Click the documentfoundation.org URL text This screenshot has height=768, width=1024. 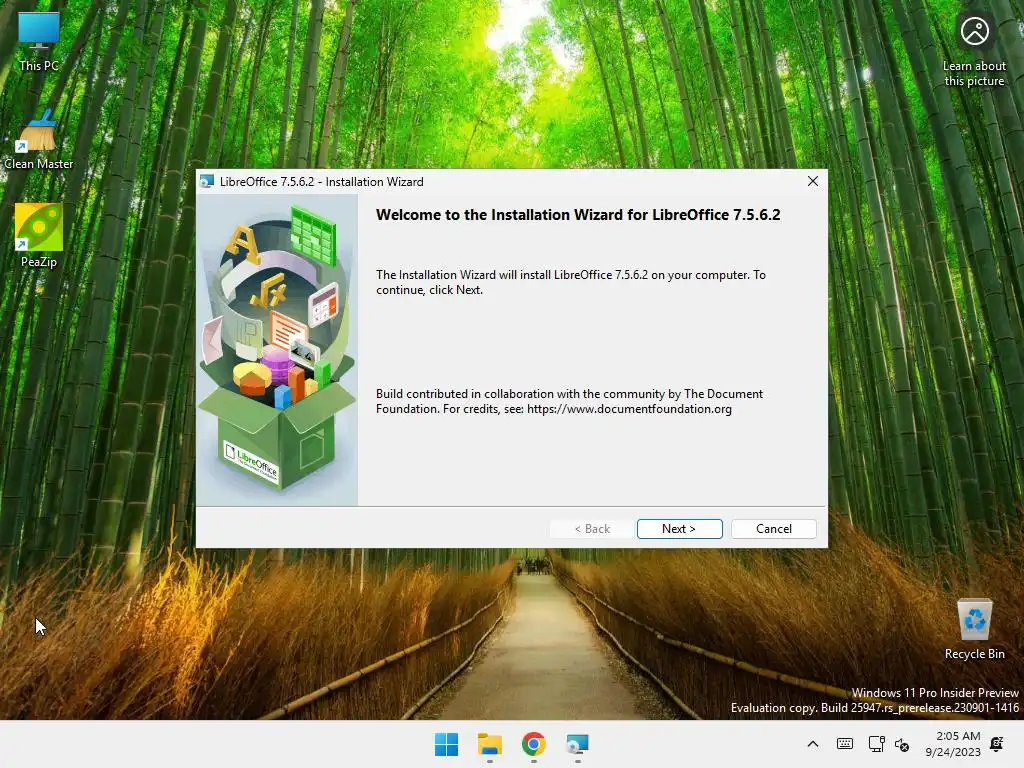pos(629,409)
